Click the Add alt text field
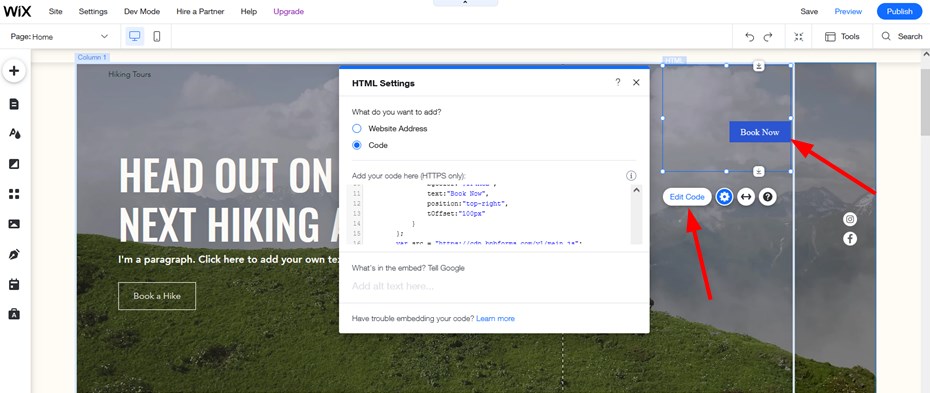Viewport: 930px width, 393px height. pyautogui.click(x=493, y=286)
